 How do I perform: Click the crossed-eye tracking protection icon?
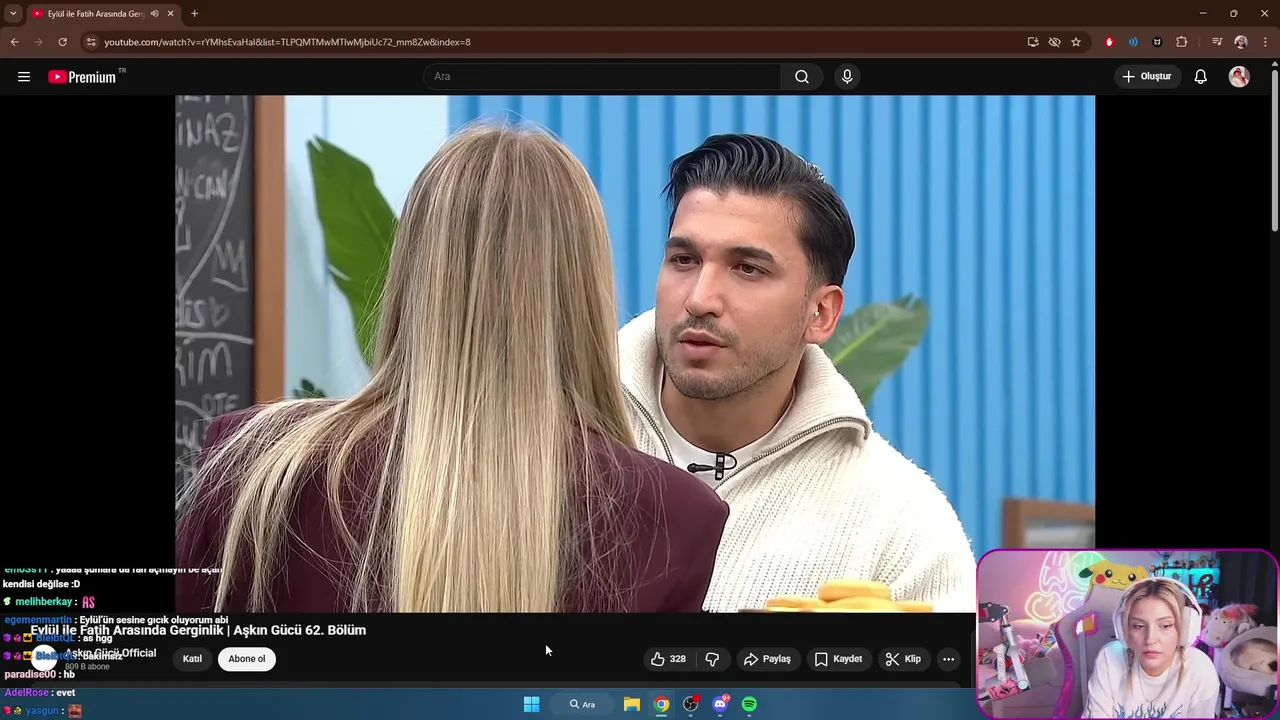(x=1054, y=42)
